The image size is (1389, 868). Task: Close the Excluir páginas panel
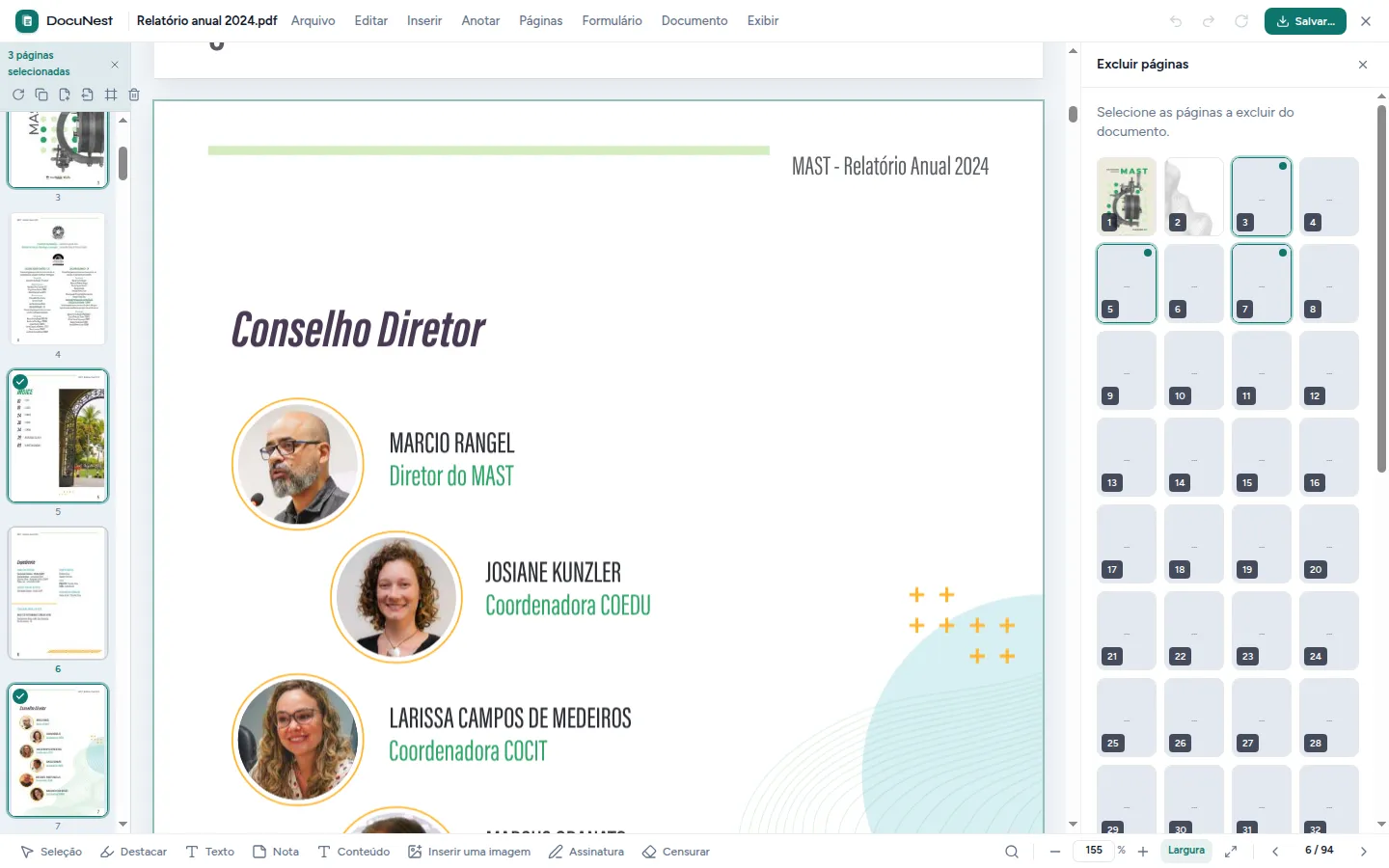[1363, 65]
